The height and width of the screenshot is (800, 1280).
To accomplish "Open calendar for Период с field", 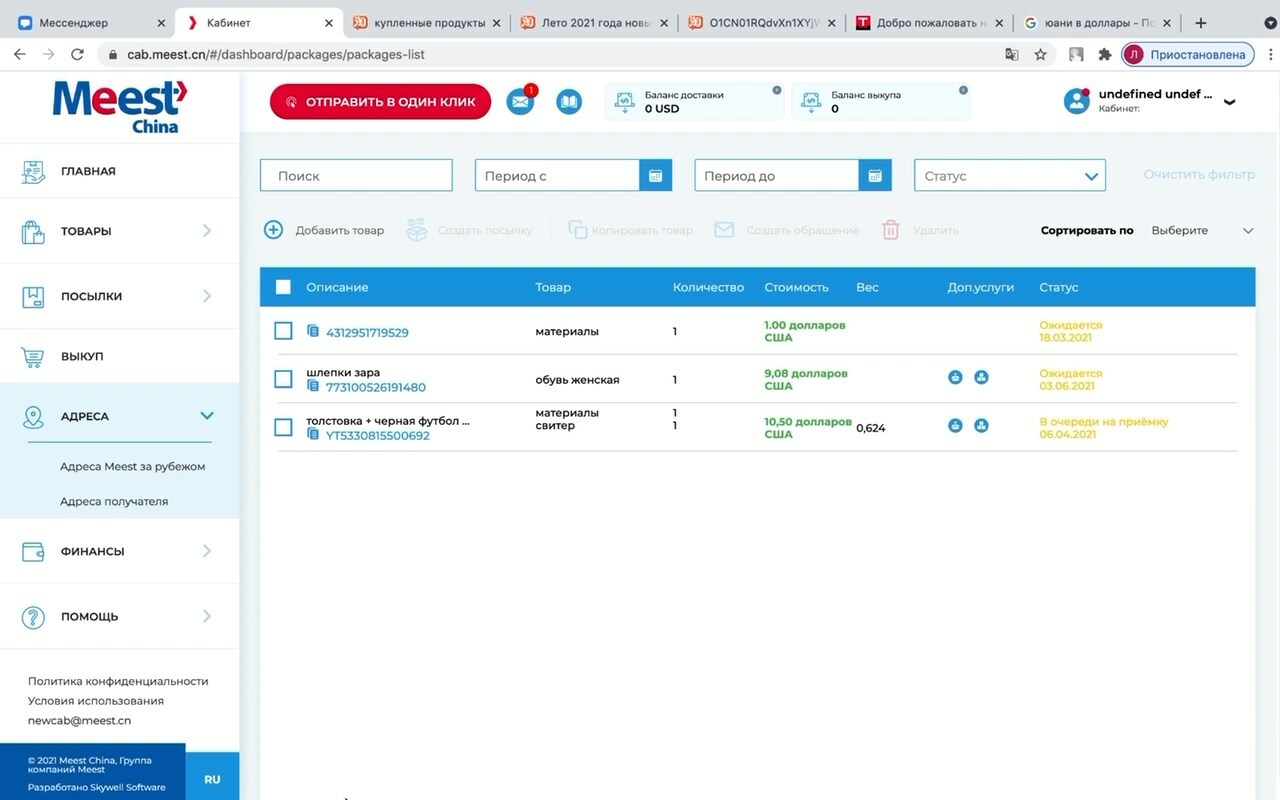I will tap(655, 175).
